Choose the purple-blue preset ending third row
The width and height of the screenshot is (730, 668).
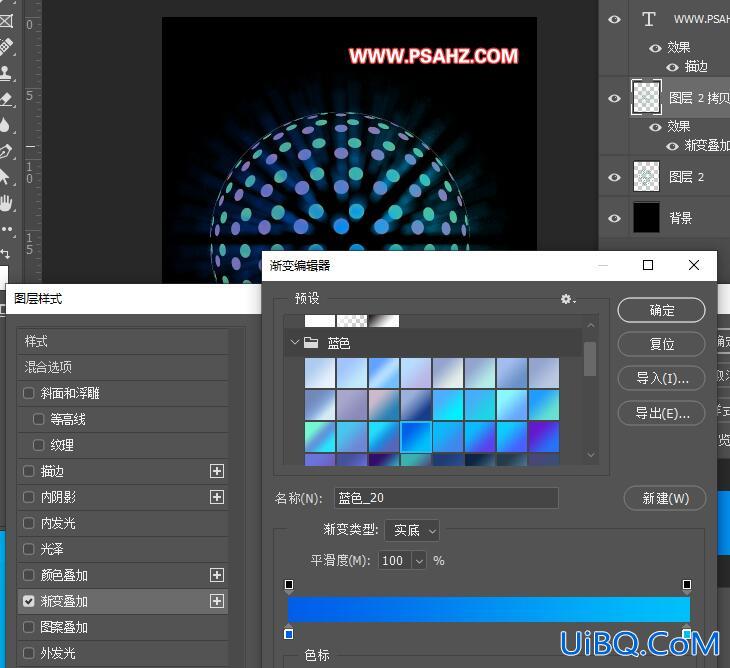pos(544,437)
